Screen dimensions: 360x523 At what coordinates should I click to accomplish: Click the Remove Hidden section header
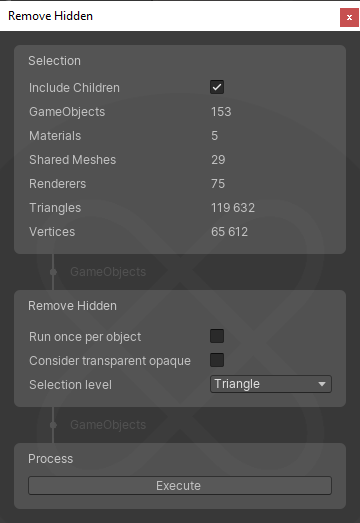pyautogui.click(x=72, y=306)
